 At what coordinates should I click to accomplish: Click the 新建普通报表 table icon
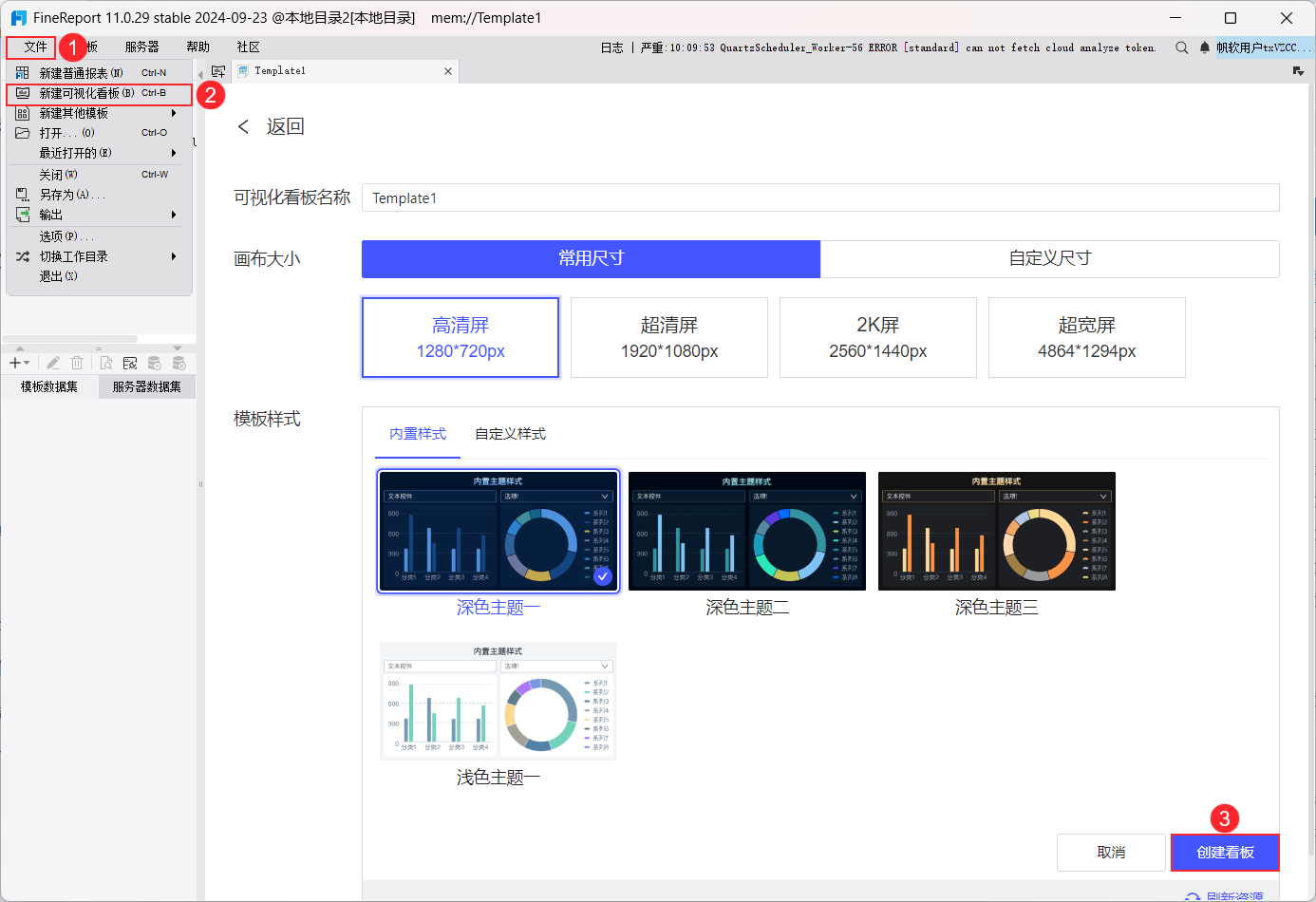(23, 73)
